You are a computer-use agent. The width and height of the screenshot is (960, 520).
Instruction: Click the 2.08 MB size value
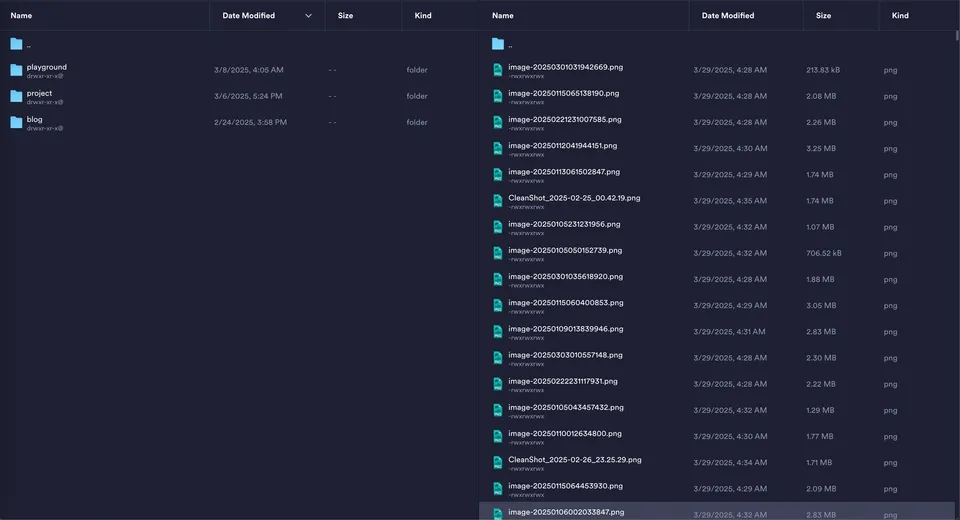click(821, 96)
